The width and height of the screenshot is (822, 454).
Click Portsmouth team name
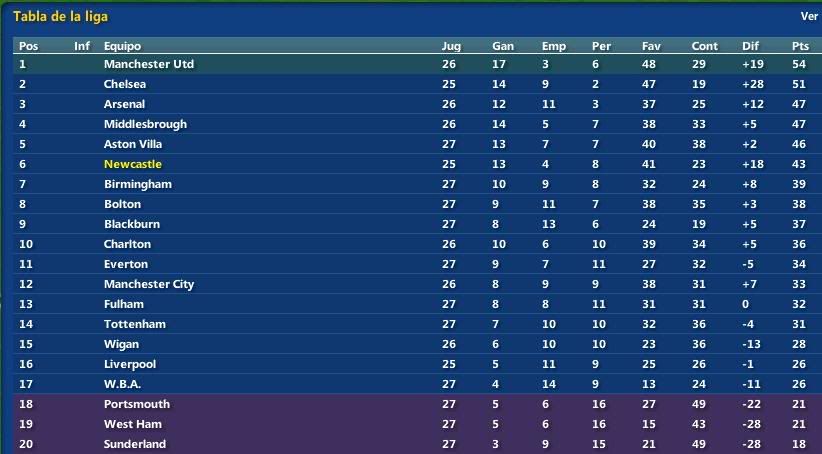(x=137, y=404)
